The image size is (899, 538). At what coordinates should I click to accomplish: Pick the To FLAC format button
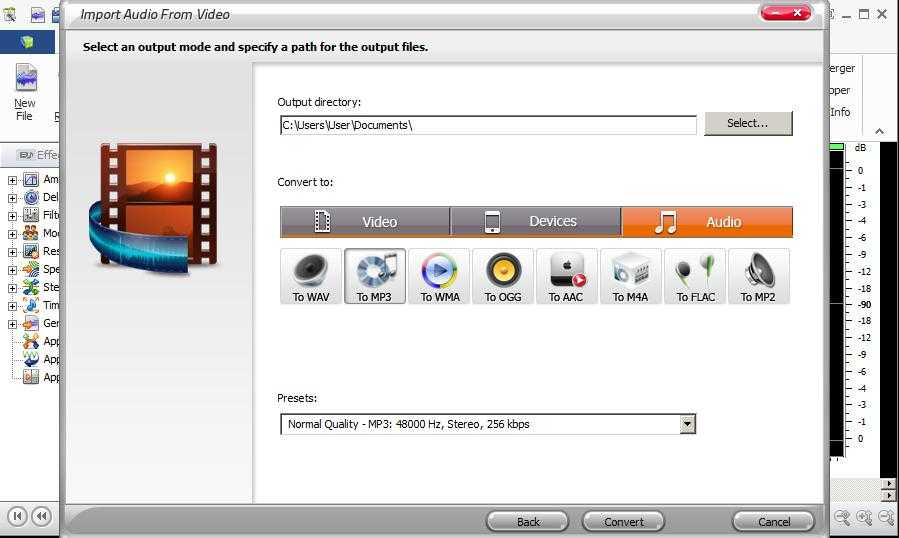(695, 276)
